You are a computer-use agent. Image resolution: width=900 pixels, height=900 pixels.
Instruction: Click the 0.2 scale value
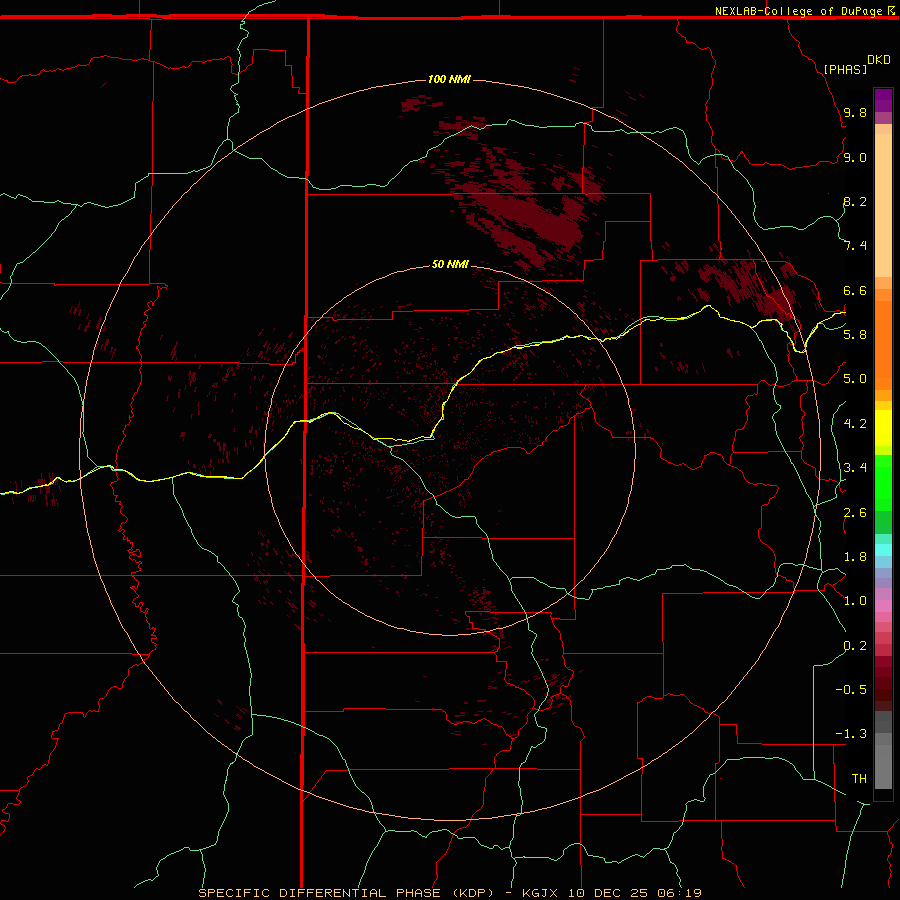click(x=855, y=645)
